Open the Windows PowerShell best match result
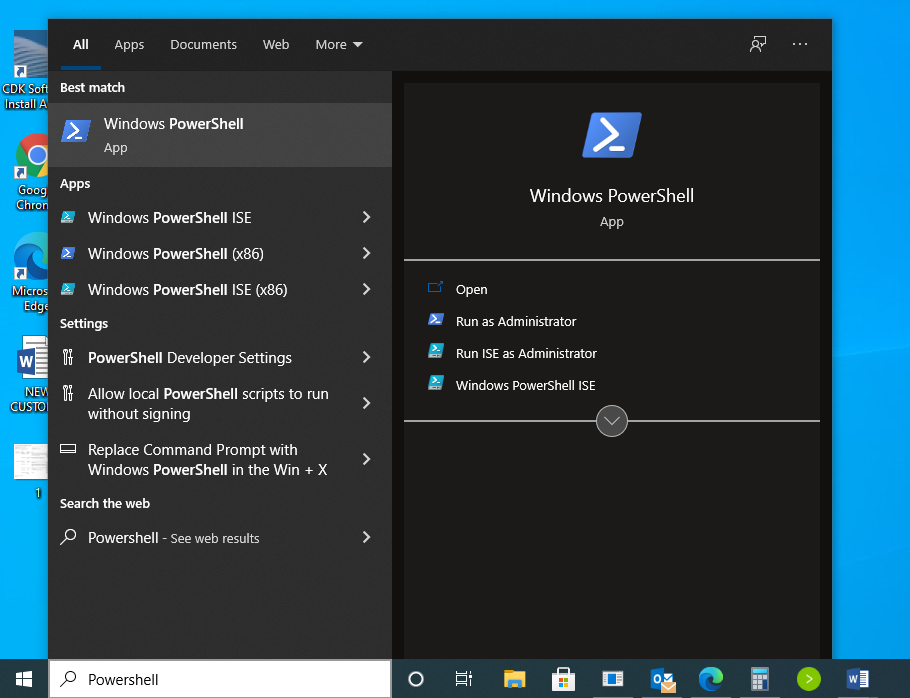The image size is (910, 698). [220, 135]
